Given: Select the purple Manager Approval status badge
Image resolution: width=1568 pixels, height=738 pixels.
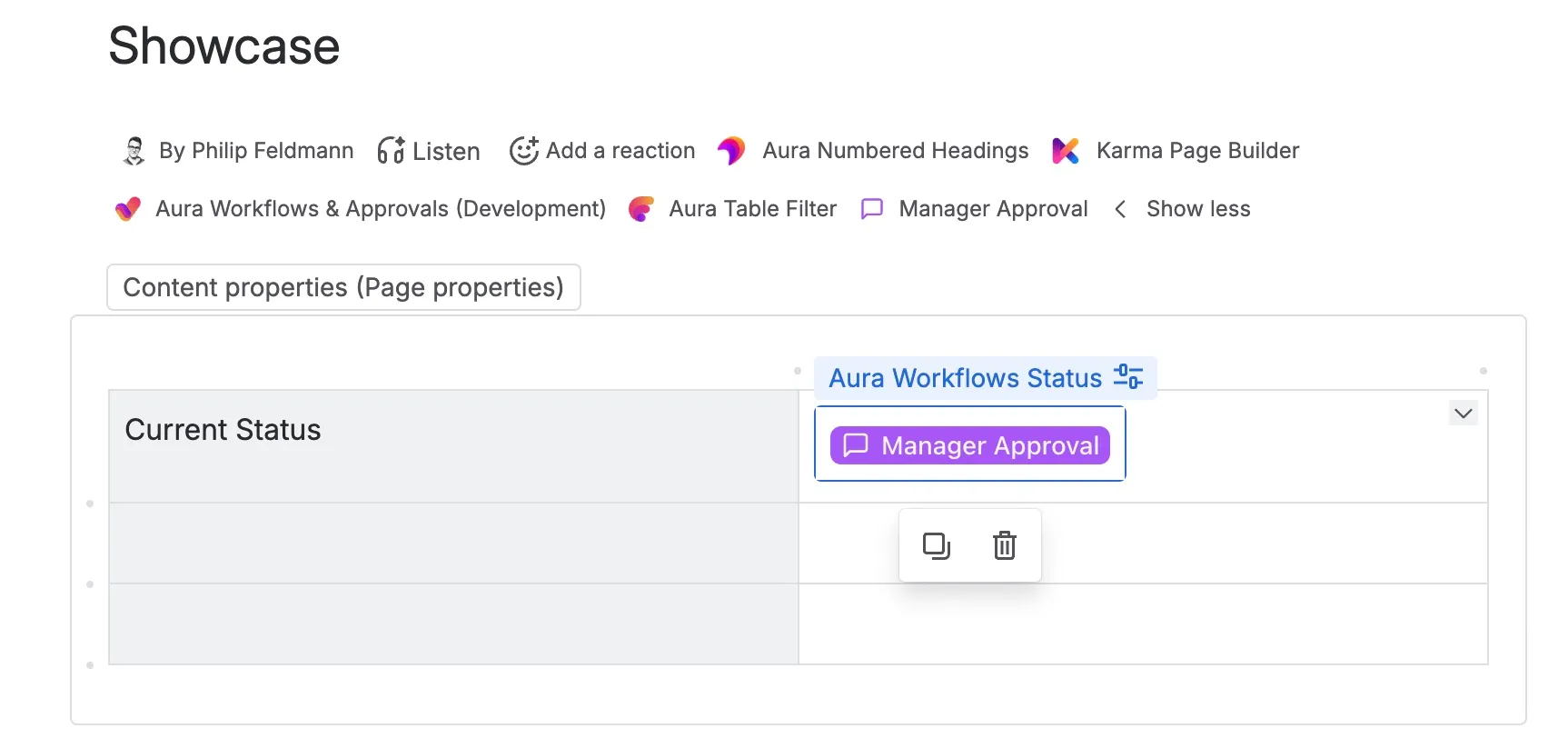Looking at the screenshot, I should (970, 445).
